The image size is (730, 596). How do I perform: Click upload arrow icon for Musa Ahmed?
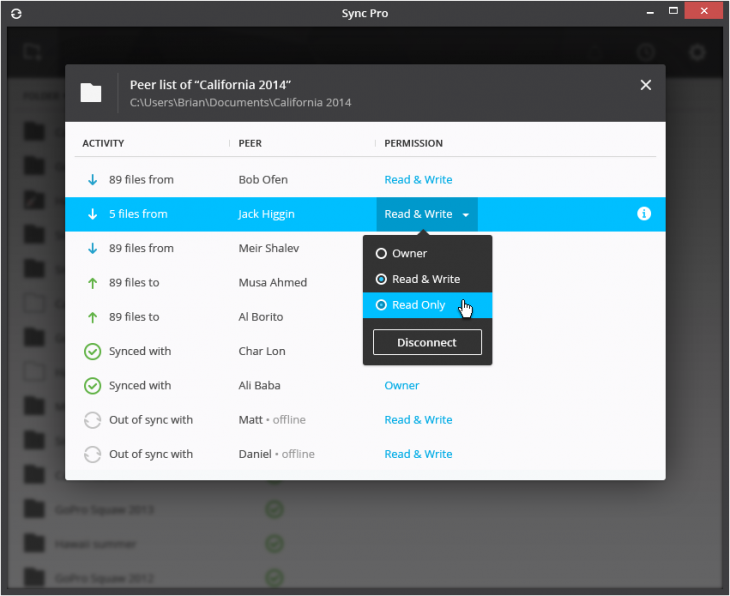[93, 283]
